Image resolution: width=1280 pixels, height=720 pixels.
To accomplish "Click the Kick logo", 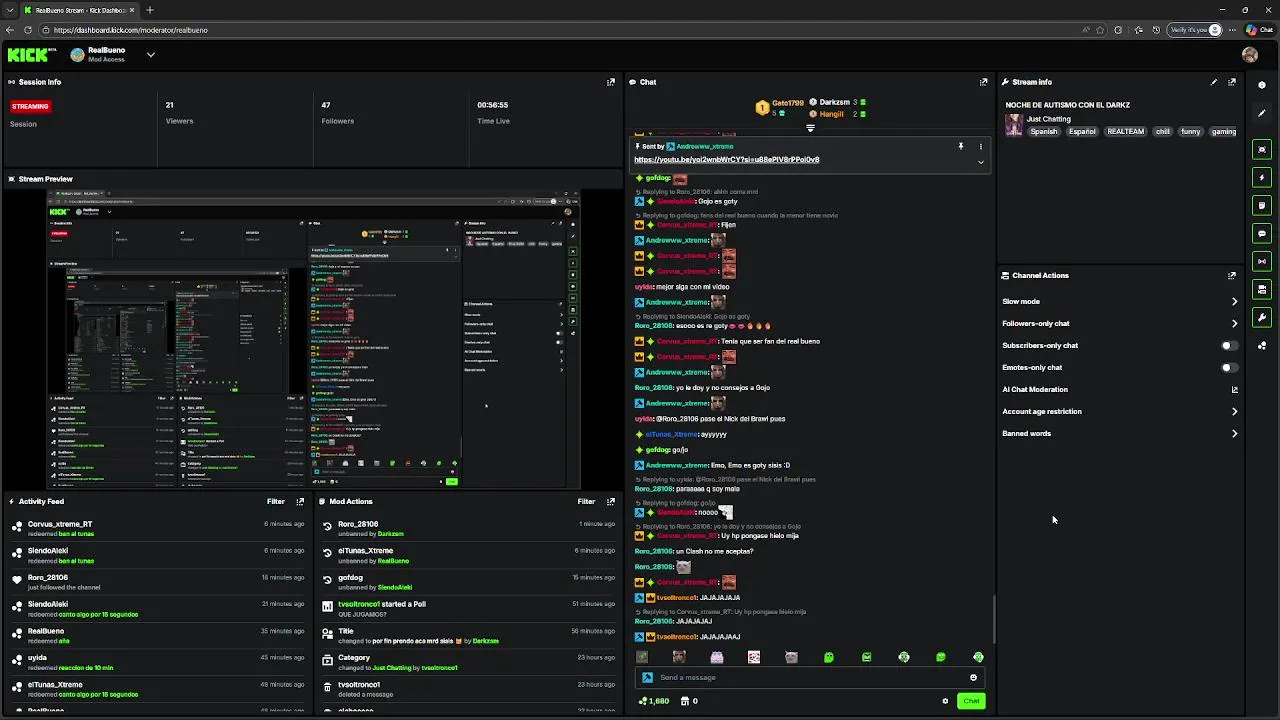I will tap(32, 55).
